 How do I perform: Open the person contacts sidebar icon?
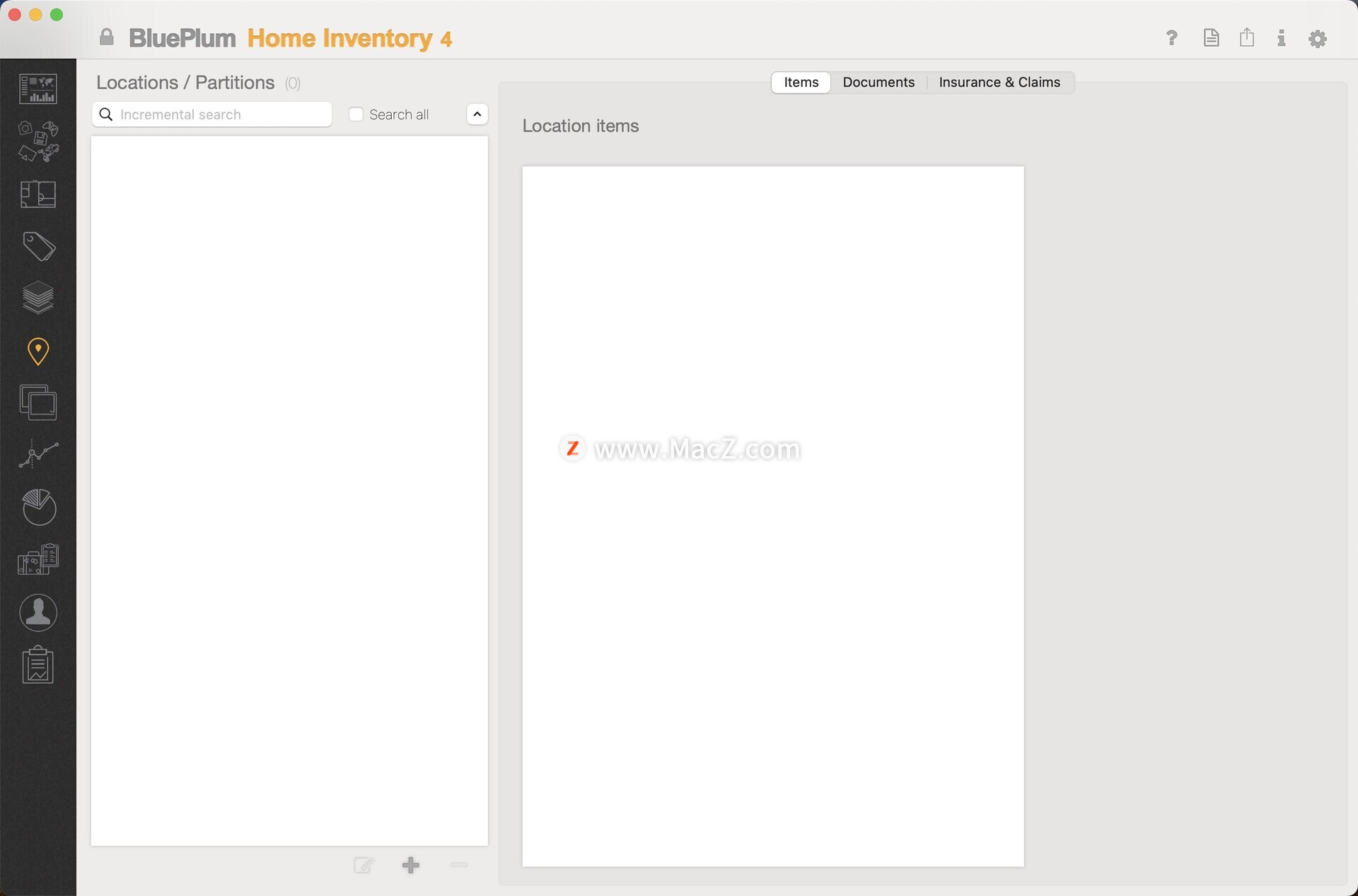38,612
